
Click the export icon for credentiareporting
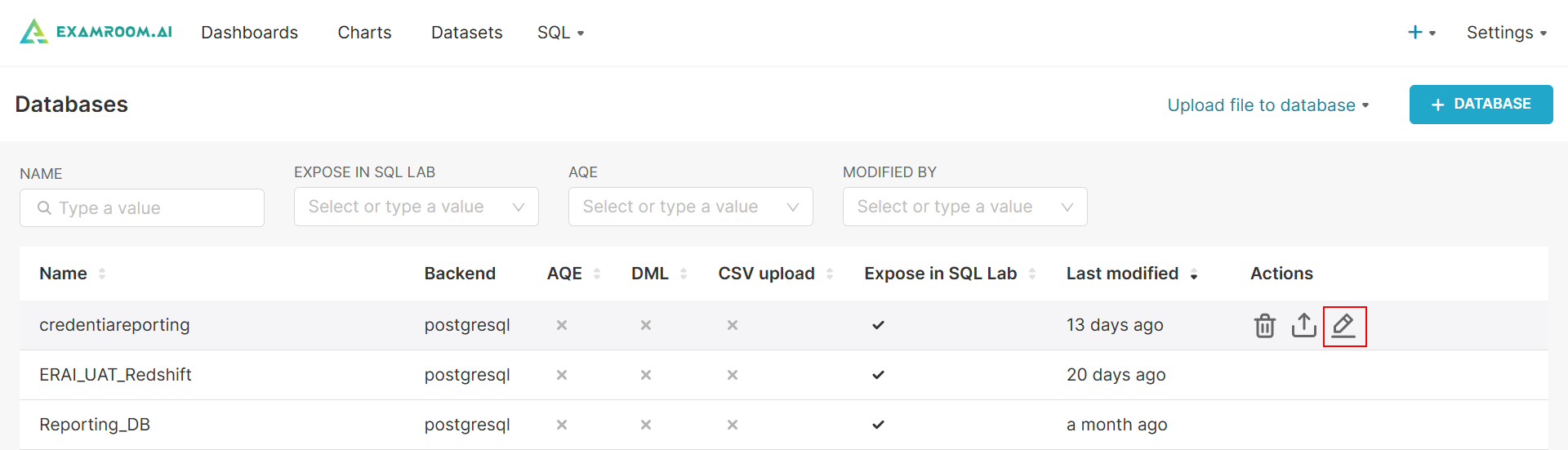point(1303,326)
